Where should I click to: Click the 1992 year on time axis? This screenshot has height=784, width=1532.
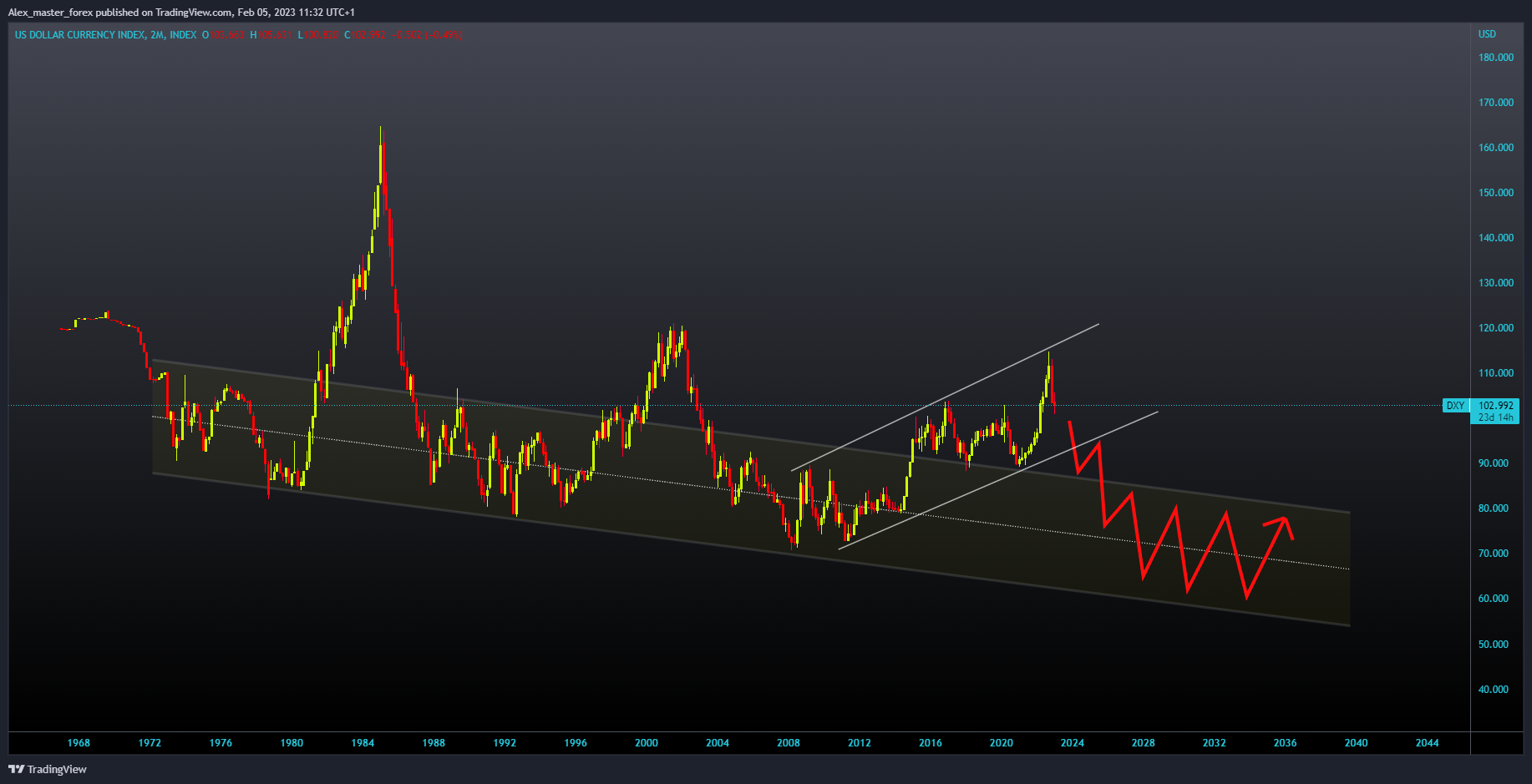click(505, 743)
